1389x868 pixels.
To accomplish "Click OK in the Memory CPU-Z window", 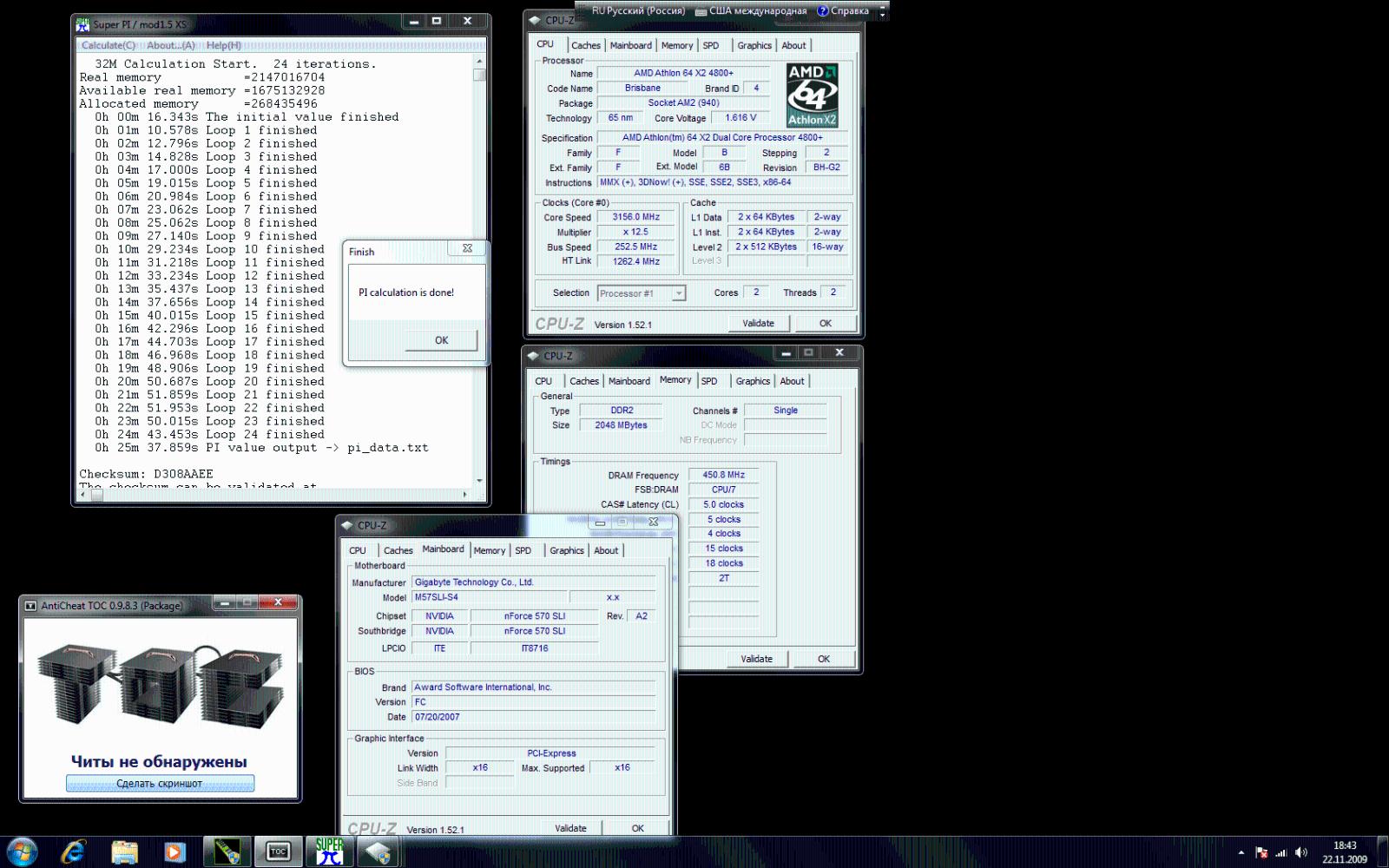I will coord(824,659).
